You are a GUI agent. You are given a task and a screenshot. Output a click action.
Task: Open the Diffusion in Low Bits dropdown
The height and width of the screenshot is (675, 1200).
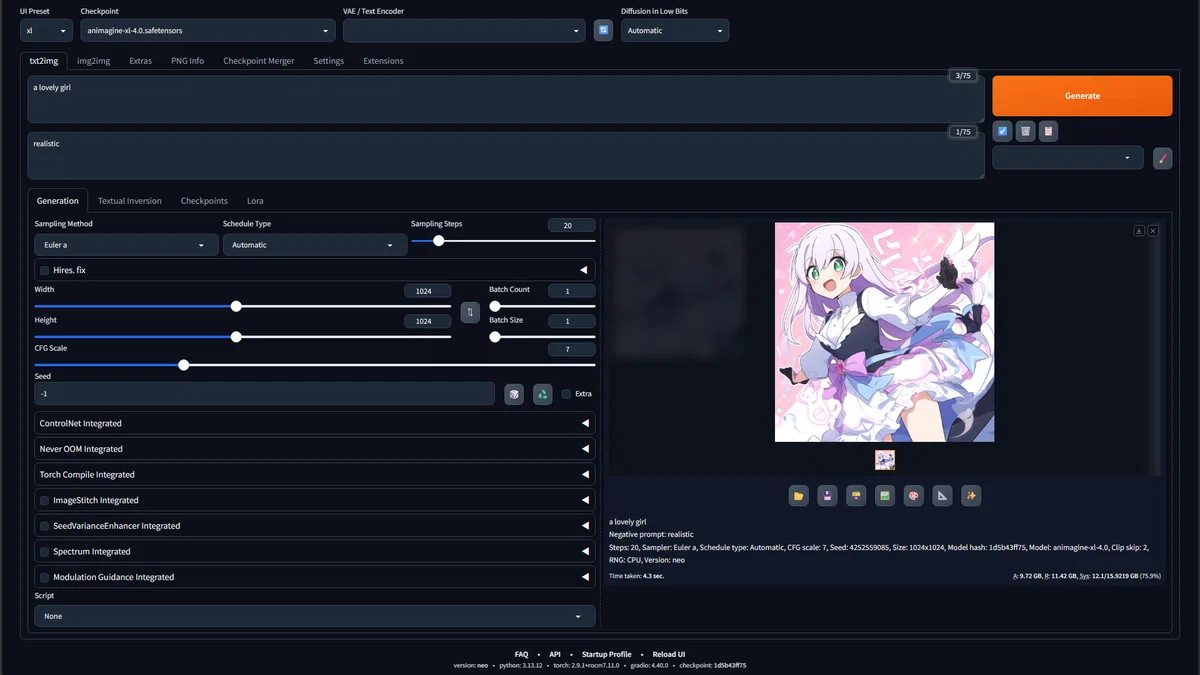point(675,31)
